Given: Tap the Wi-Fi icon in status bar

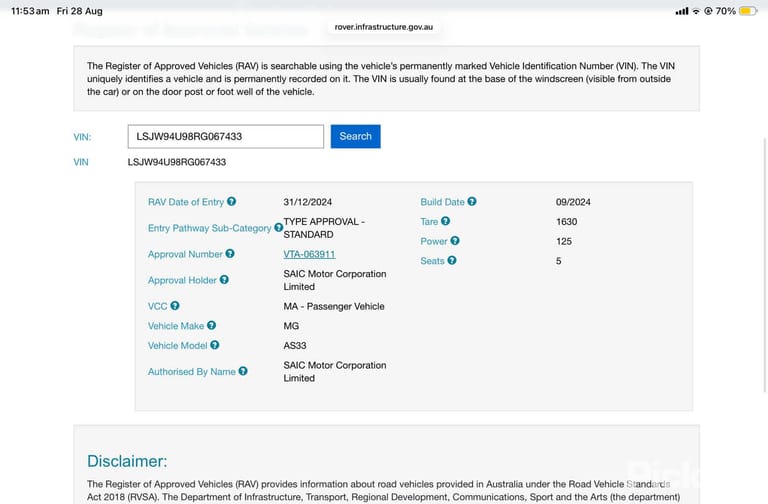Looking at the screenshot, I should pyautogui.click(x=696, y=11).
